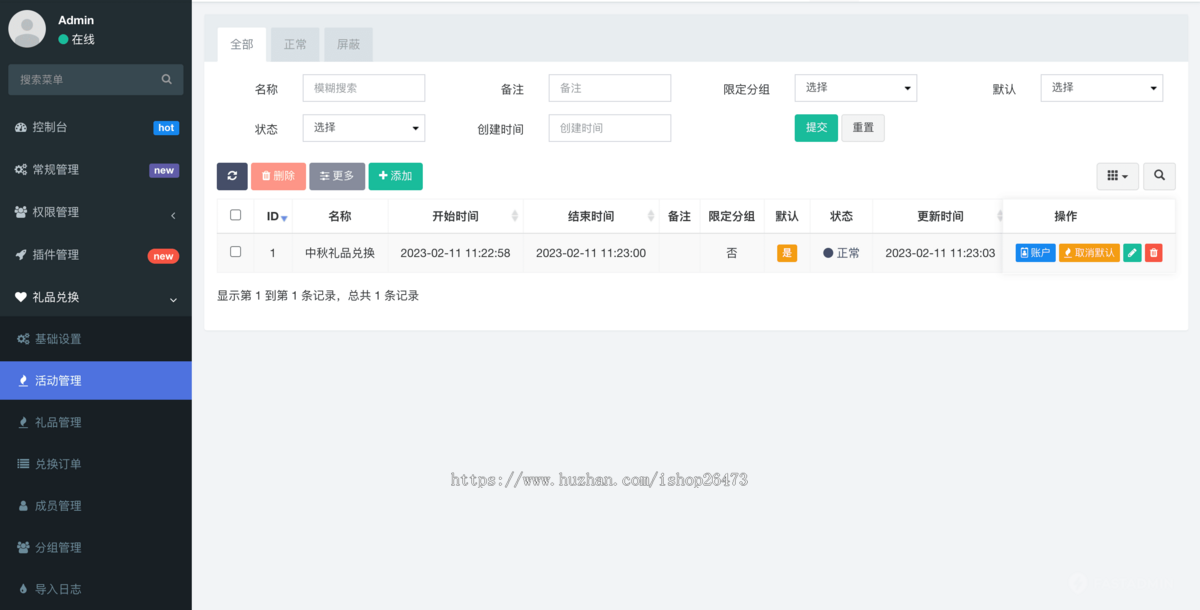The height and width of the screenshot is (610, 1200).
Task: Click the 提交 submit button
Action: click(816, 128)
